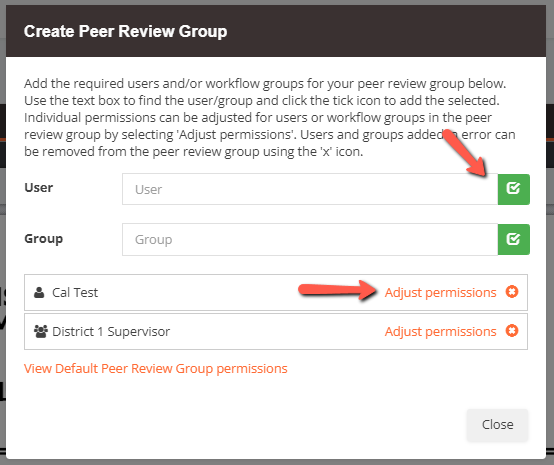View Default Peer Review Group permissions
This screenshot has height=465, width=554.
pyautogui.click(x=156, y=369)
